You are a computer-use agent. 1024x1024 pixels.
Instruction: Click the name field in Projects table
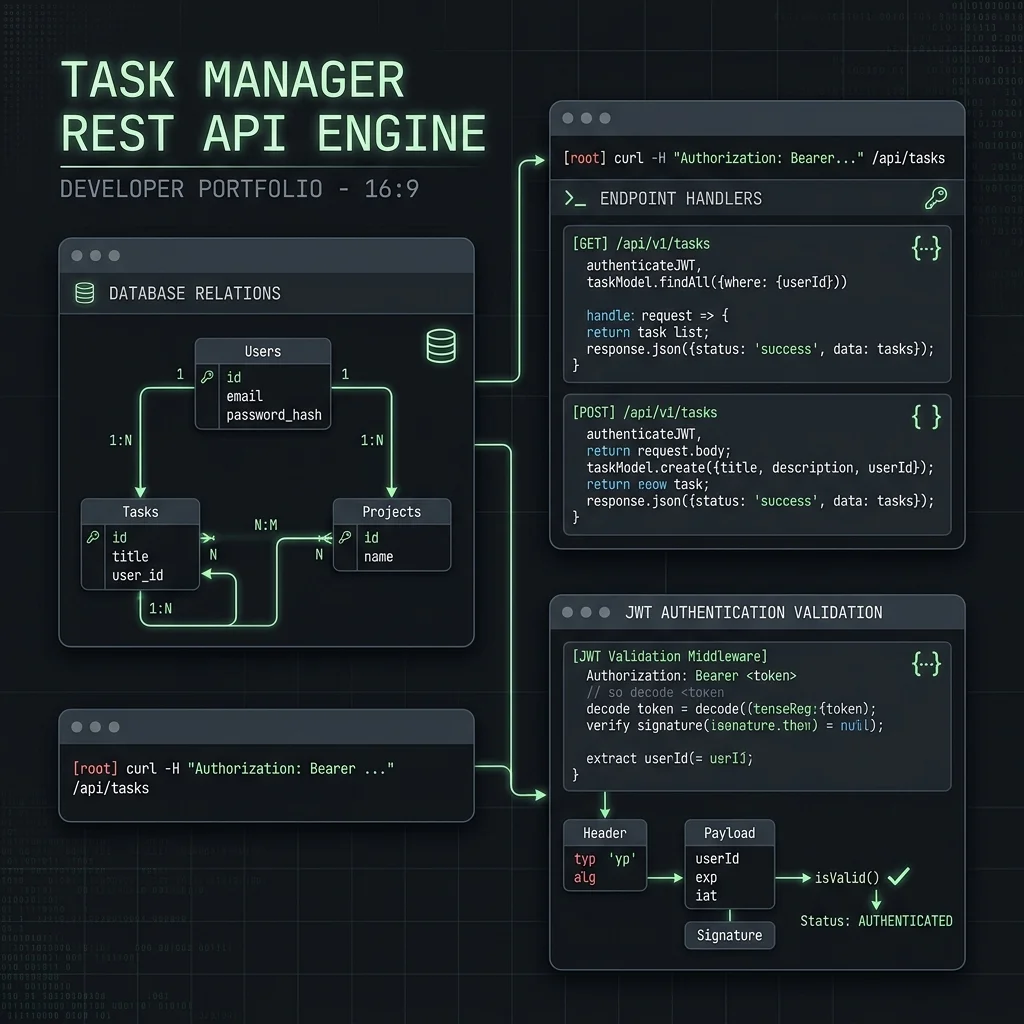378,556
